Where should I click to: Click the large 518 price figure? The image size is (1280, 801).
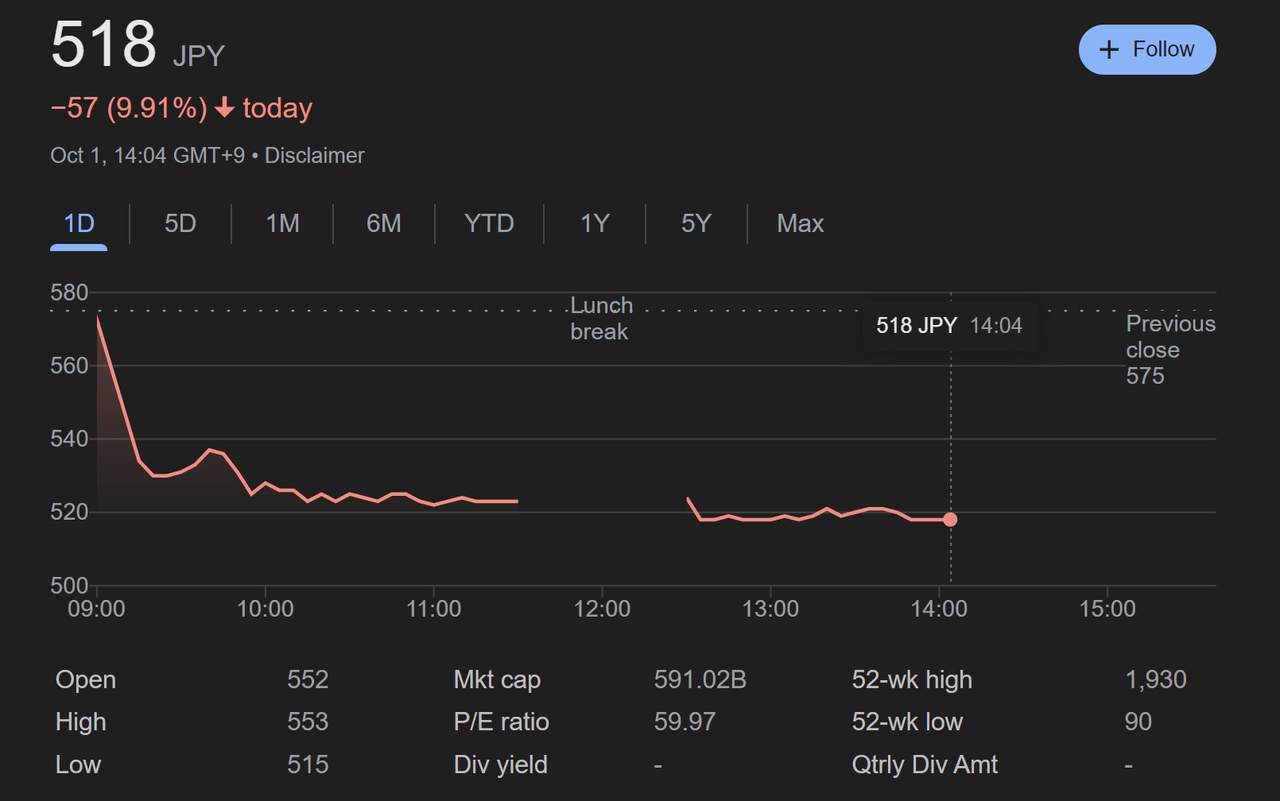(x=104, y=45)
